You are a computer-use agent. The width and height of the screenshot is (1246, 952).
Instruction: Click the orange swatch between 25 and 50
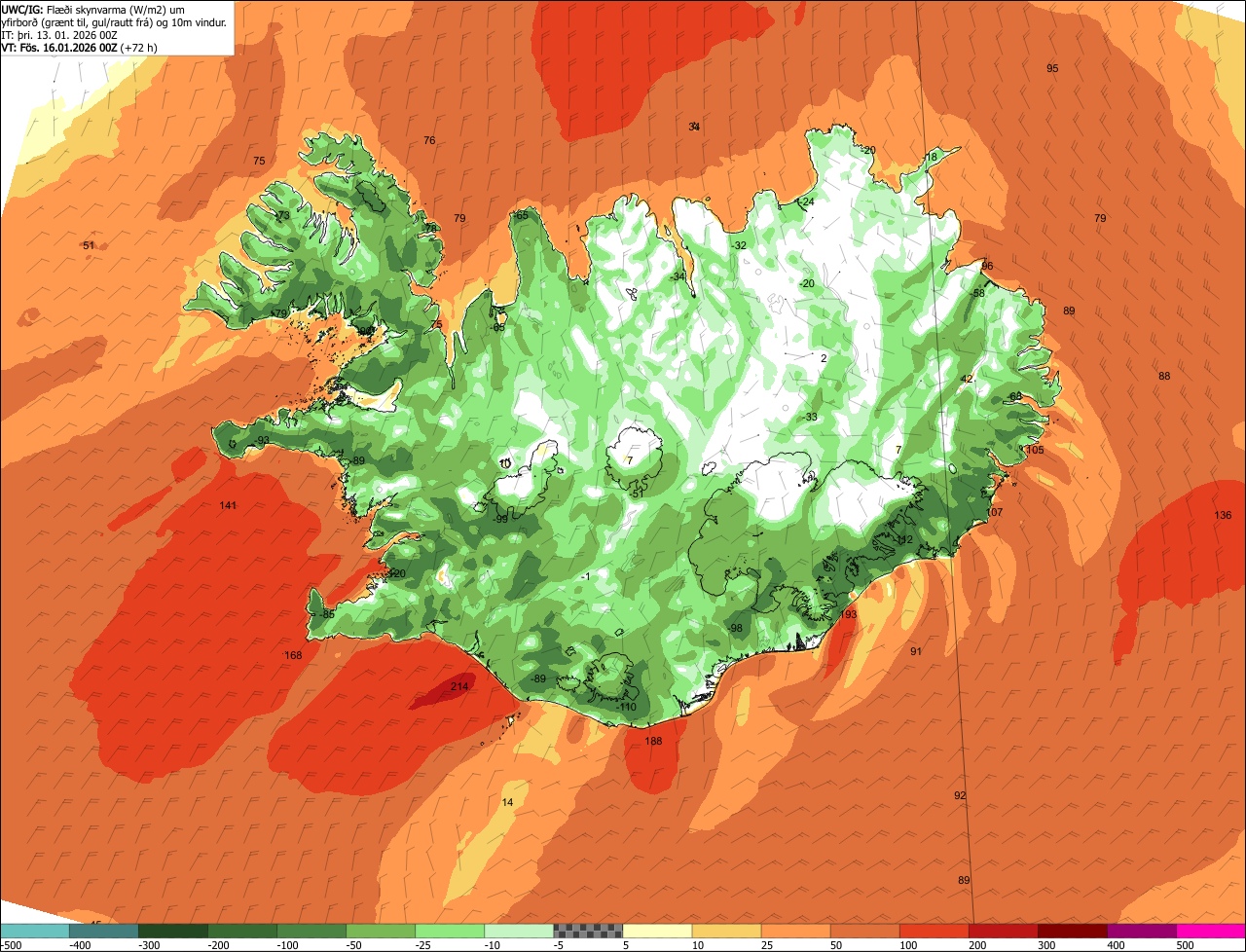pos(795,931)
